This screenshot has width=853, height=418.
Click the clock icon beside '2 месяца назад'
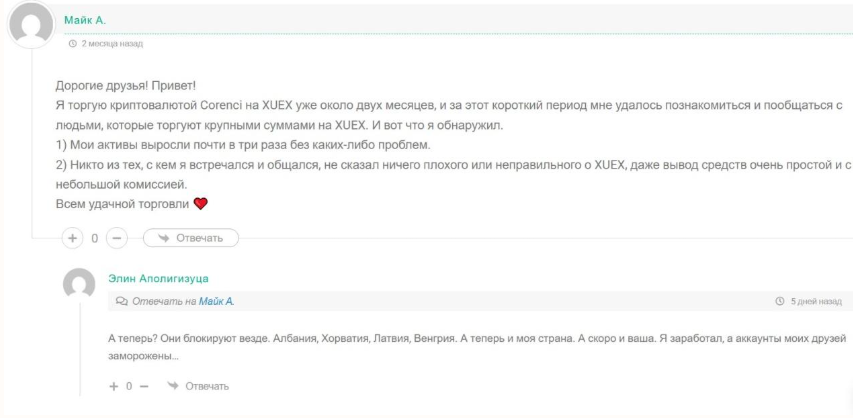(72, 44)
